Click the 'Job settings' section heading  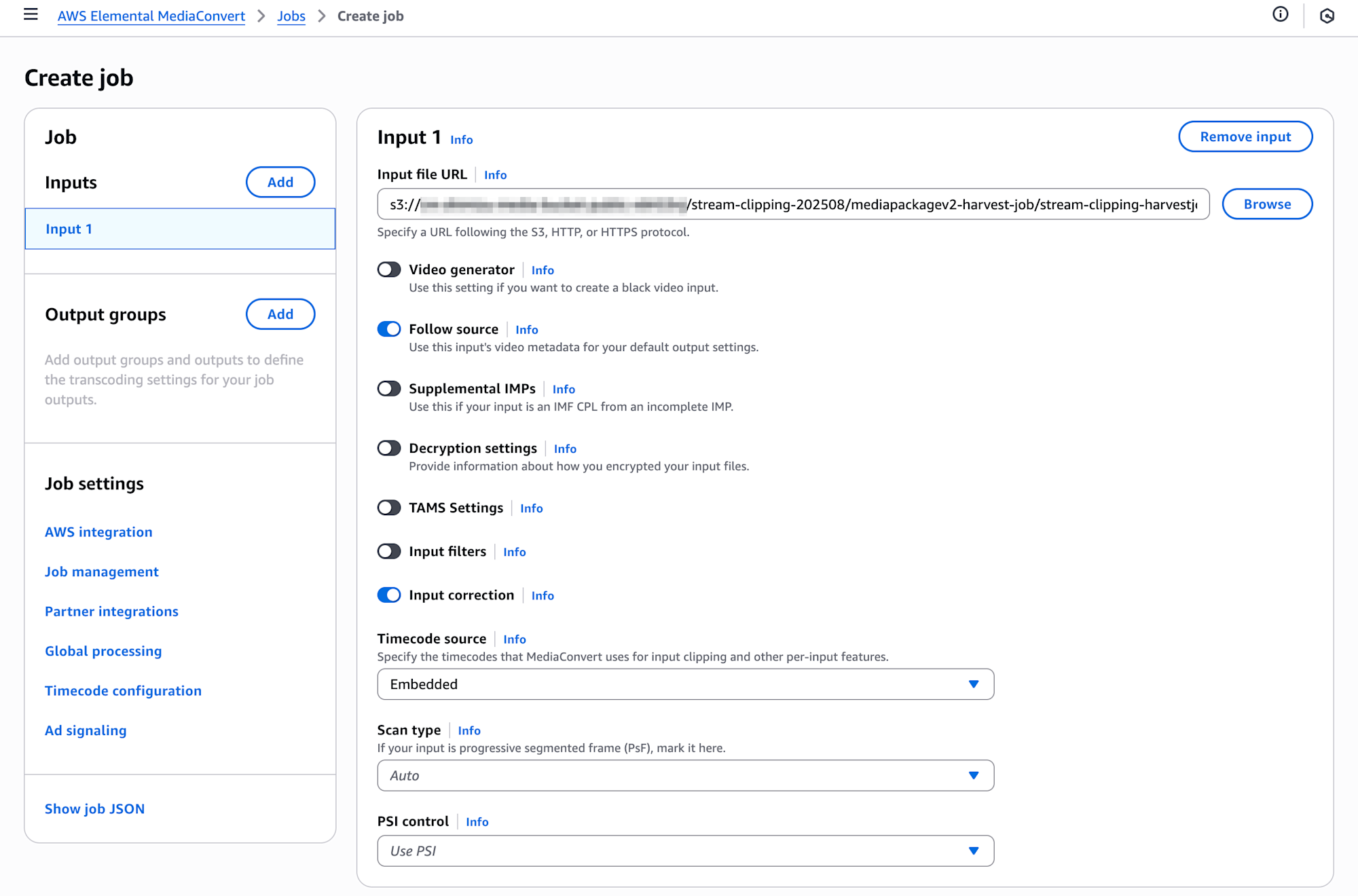pos(94,483)
